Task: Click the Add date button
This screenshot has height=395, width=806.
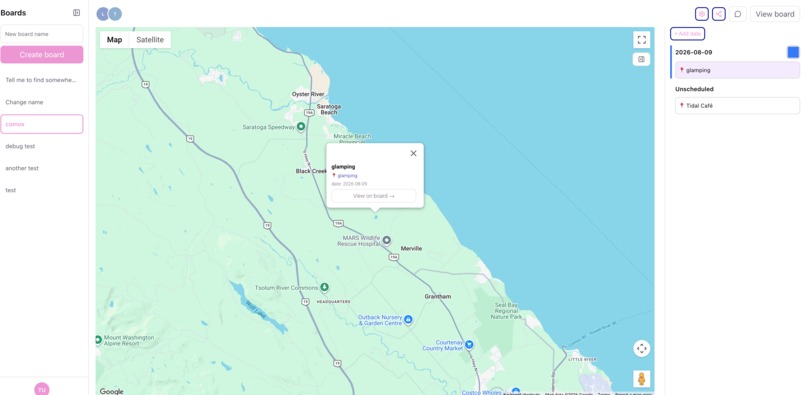Action: (687, 33)
